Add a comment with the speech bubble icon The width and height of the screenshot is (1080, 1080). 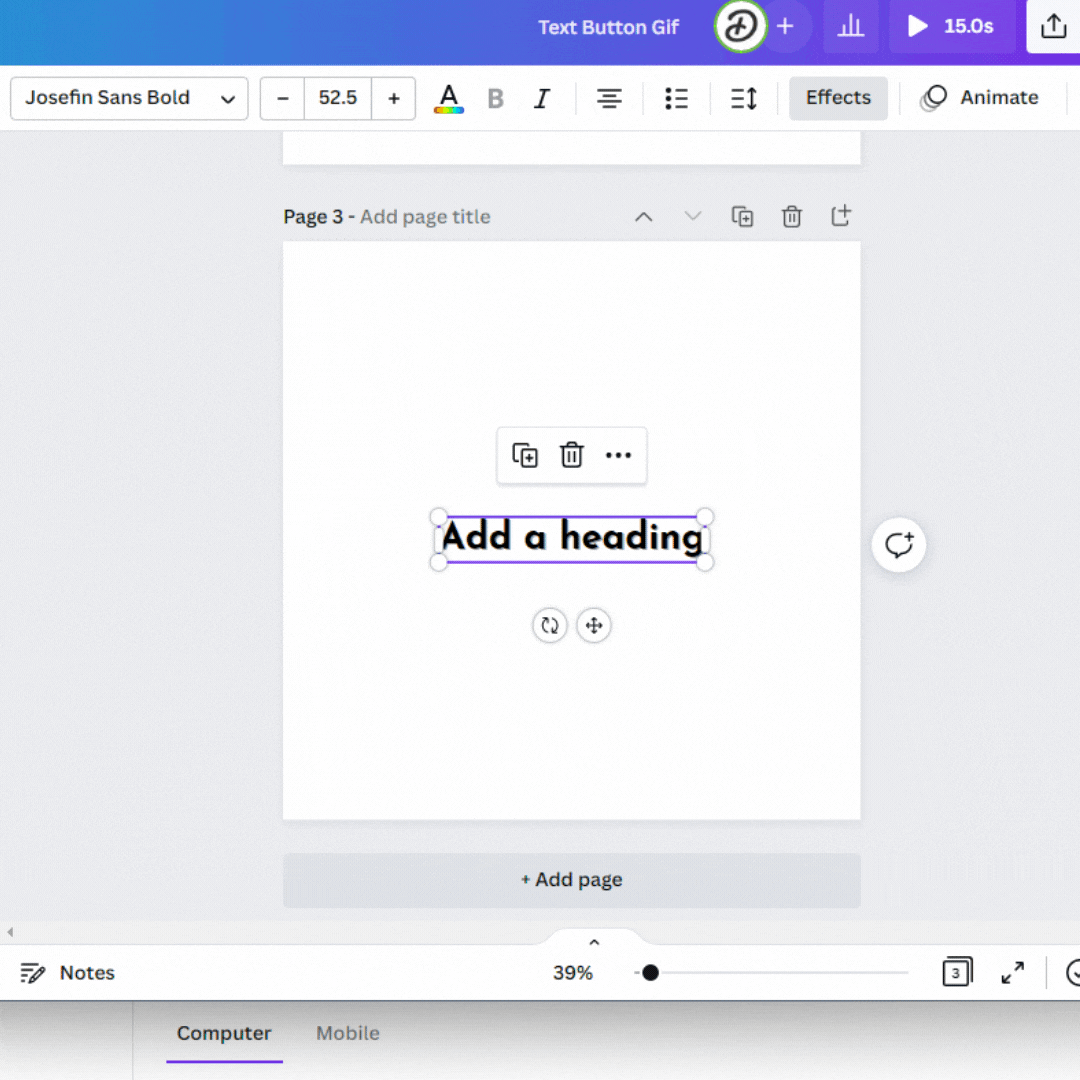coord(898,545)
